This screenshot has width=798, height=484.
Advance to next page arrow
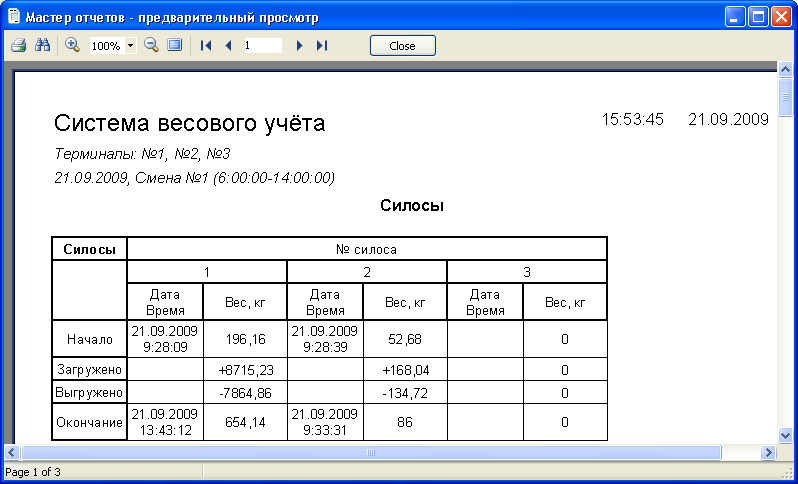pos(299,46)
